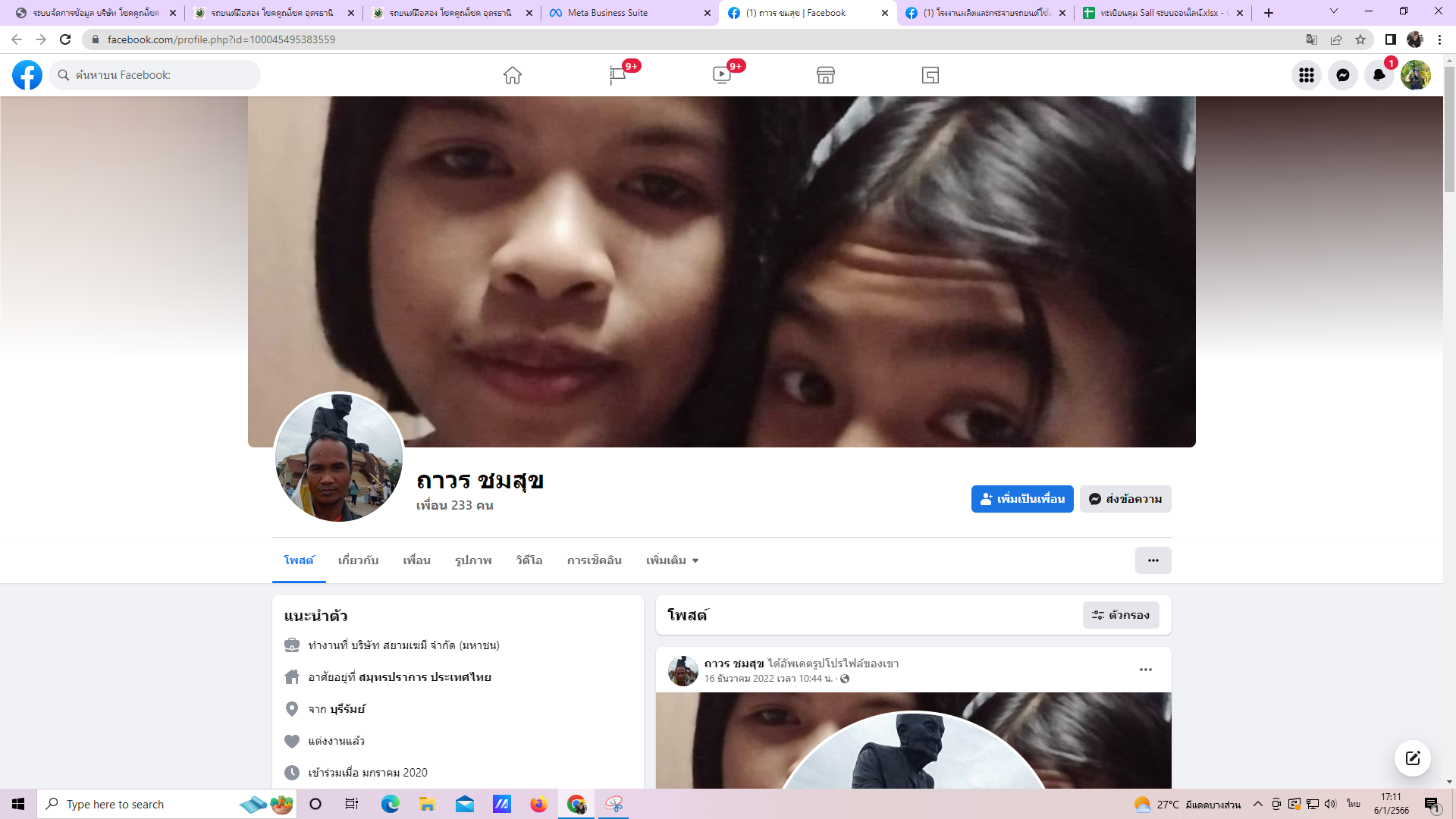This screenshot has height=819, width=1456.
Task: Open notifications bell icon
Action: [x=1379, y=75]
